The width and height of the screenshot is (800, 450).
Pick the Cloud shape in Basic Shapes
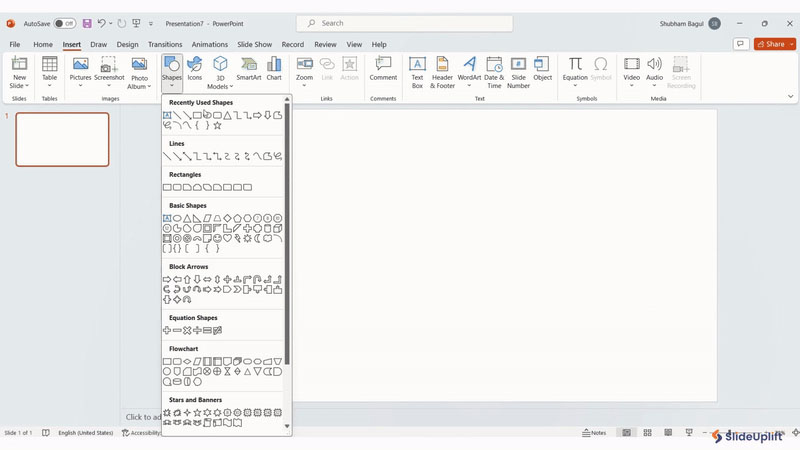pyautogui.click(x=267, y=238)
